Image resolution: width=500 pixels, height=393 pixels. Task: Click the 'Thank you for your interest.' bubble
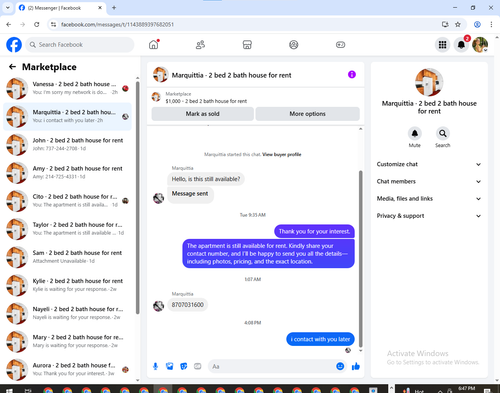pos(314,231)
